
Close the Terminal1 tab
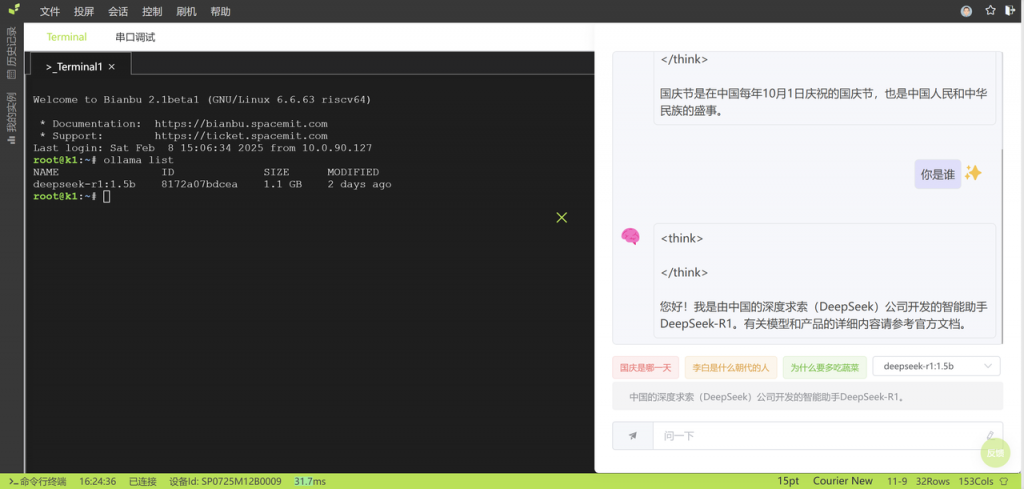112,67
